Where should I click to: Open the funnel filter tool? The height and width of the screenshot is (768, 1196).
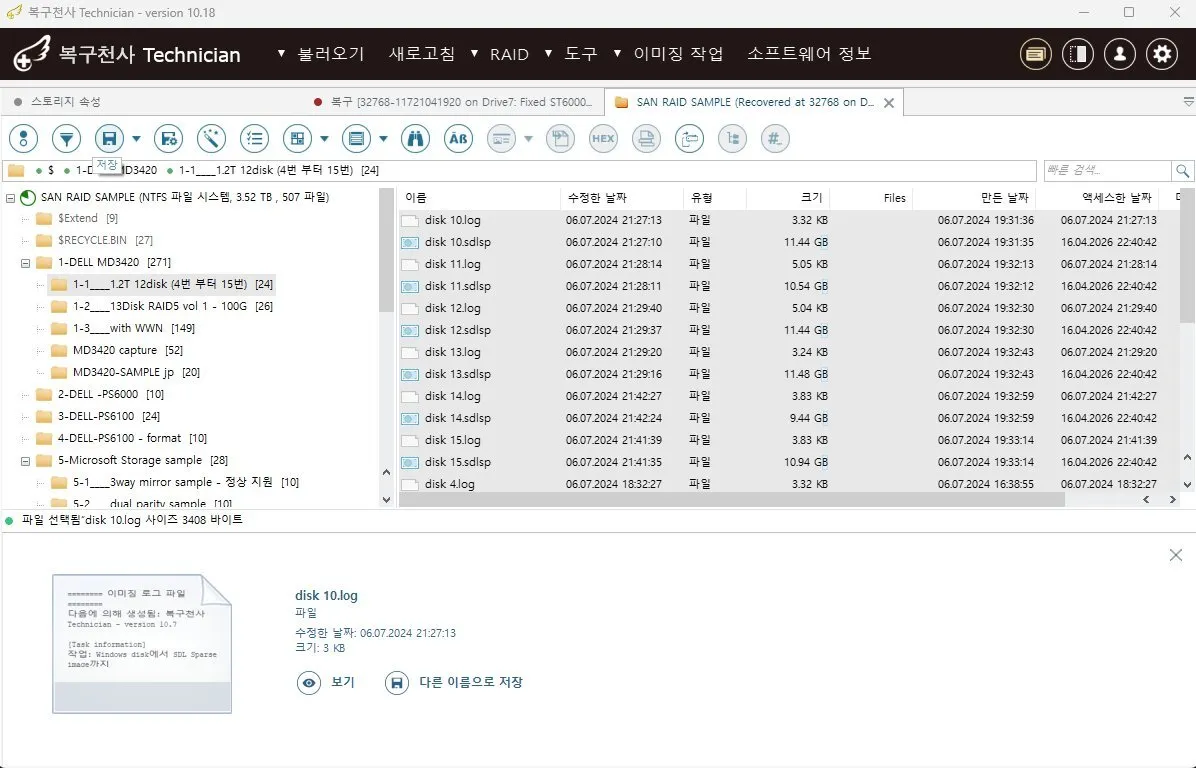click(x=66, y=139)
